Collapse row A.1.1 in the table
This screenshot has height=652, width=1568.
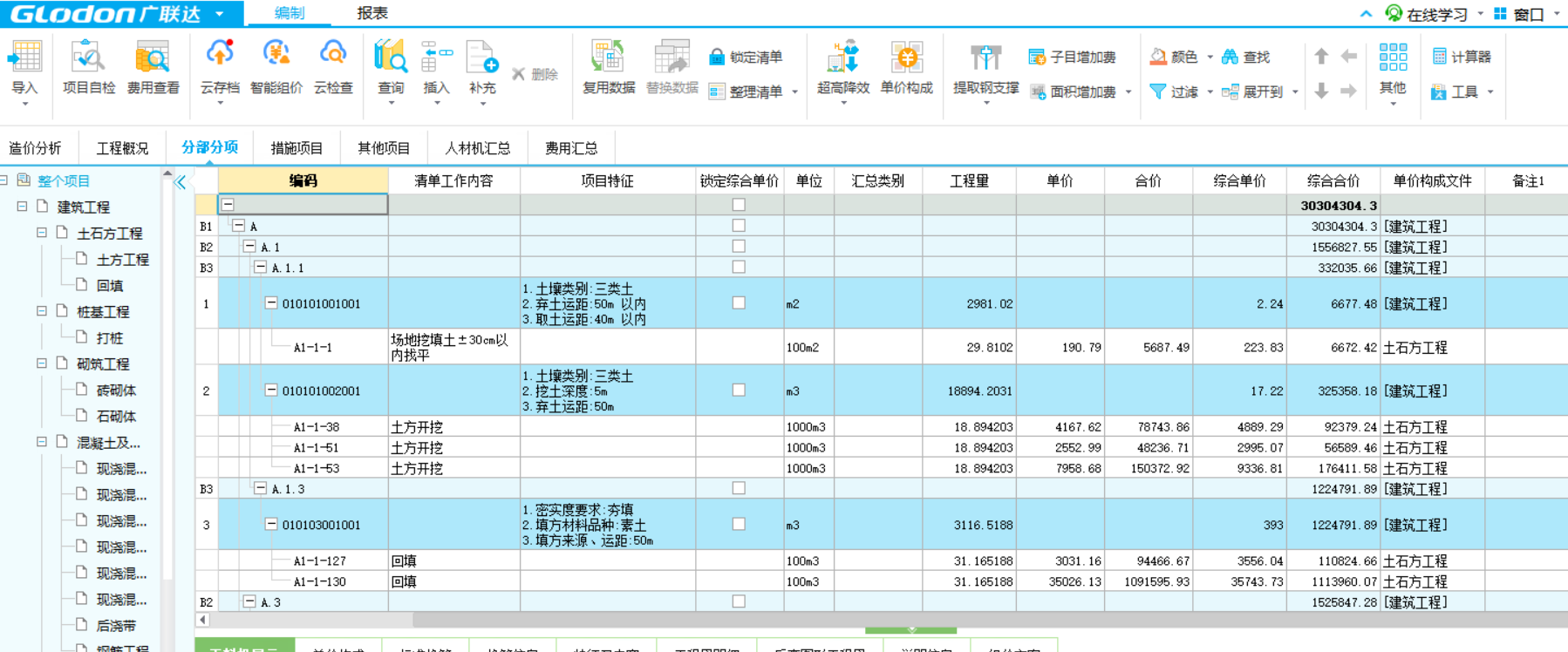[x=260, y=268]
